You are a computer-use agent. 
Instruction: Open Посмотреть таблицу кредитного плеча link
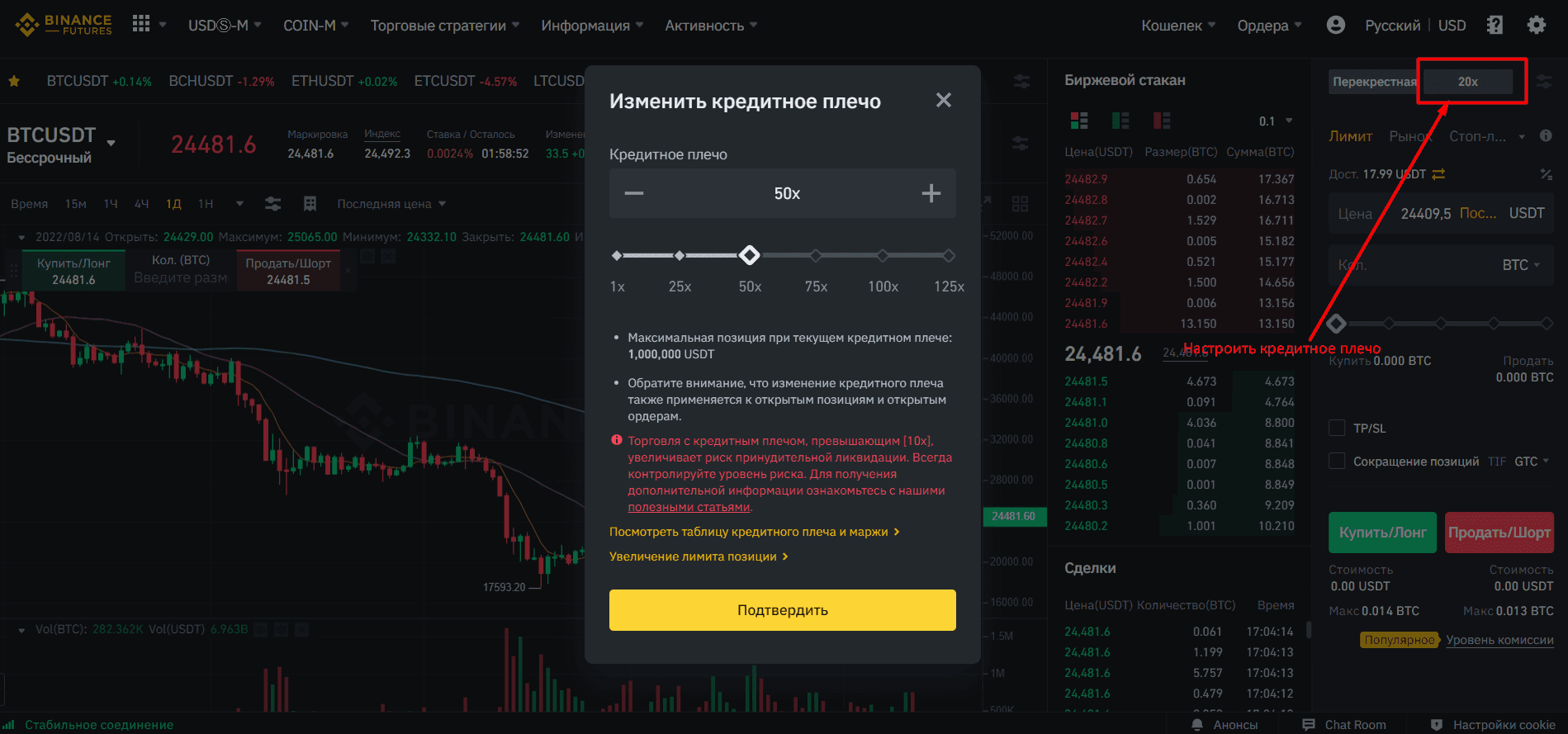point(754,532)
